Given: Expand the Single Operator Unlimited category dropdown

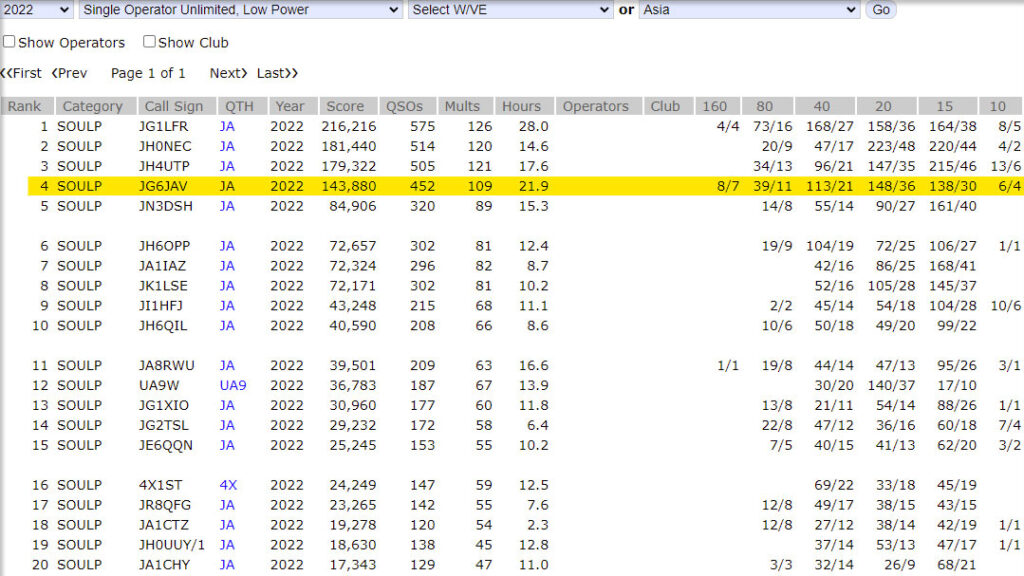Looking at the screenshot, I should click(x=240, y=10).
